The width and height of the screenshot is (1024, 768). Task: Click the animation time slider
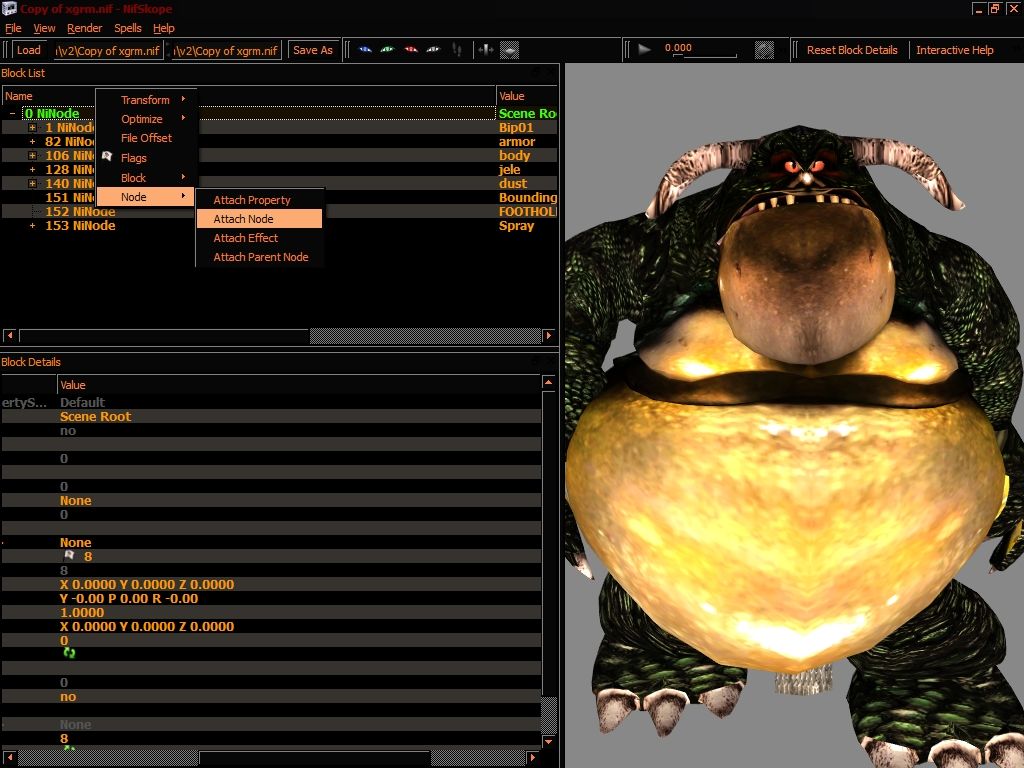coord(704,56)
